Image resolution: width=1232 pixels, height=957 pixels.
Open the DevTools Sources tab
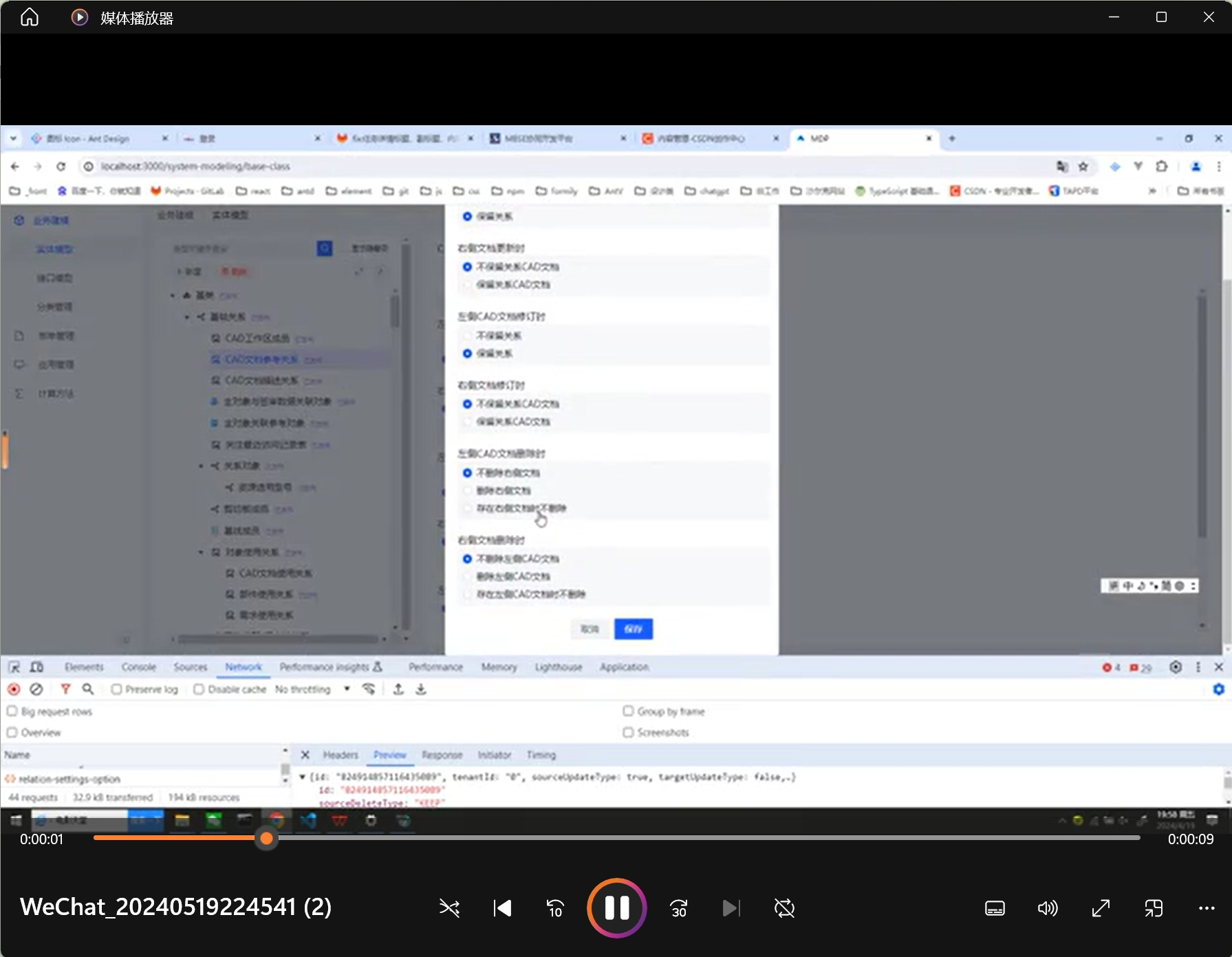click(191, 667)
